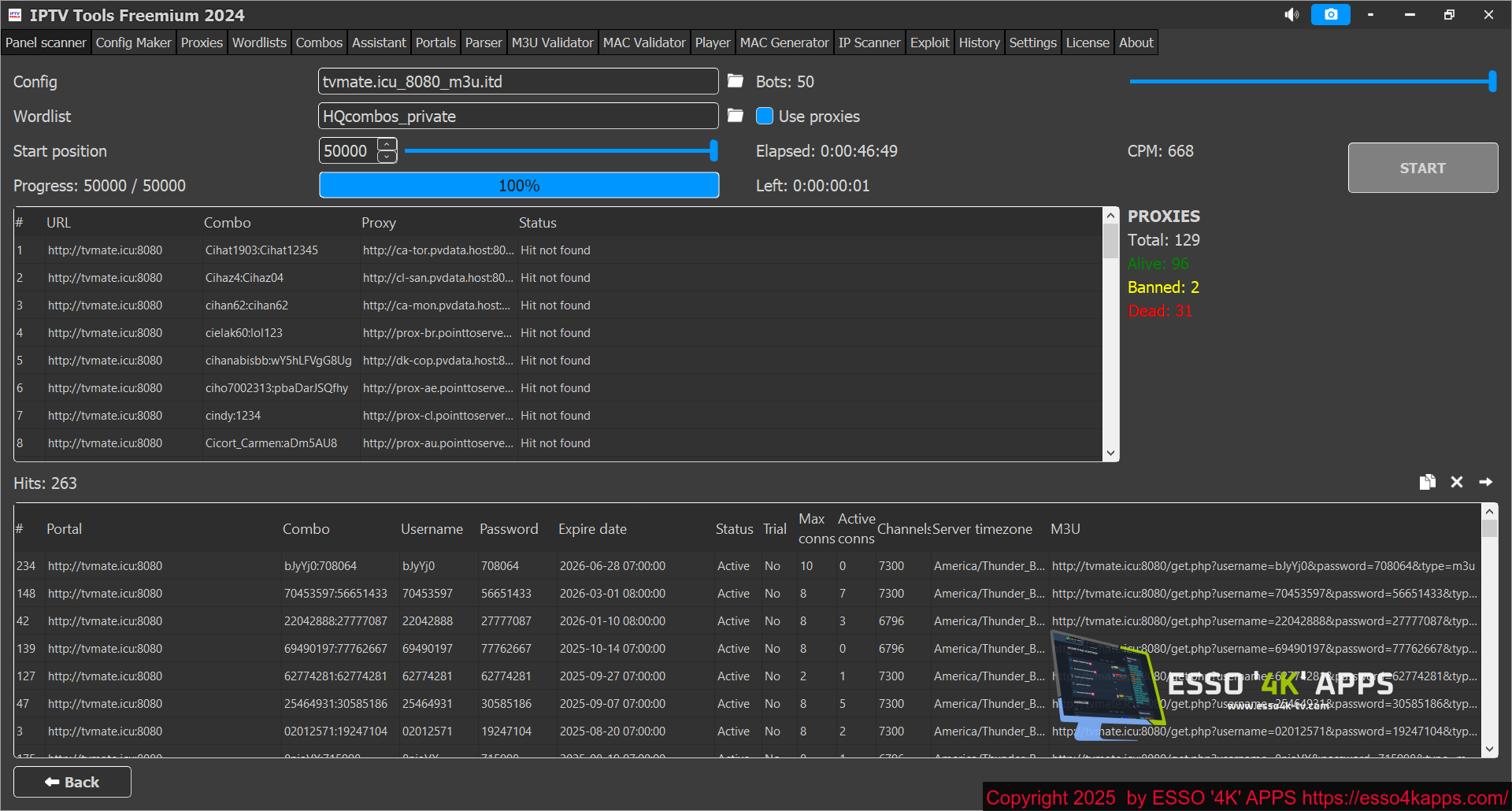Click the Dead: 31 proxies count

(1160, 311)
